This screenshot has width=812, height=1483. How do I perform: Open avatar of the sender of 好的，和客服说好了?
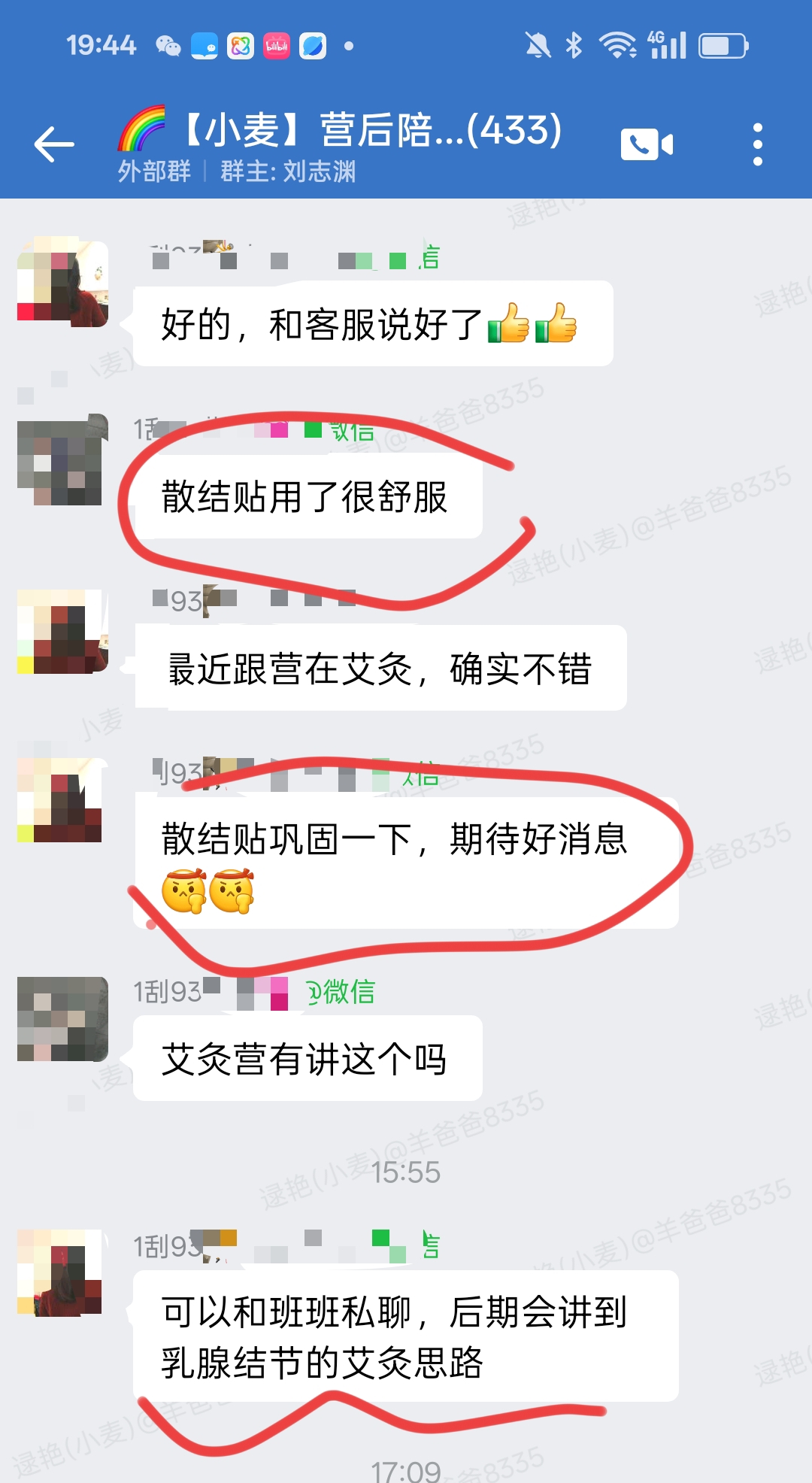coord(62,282)
